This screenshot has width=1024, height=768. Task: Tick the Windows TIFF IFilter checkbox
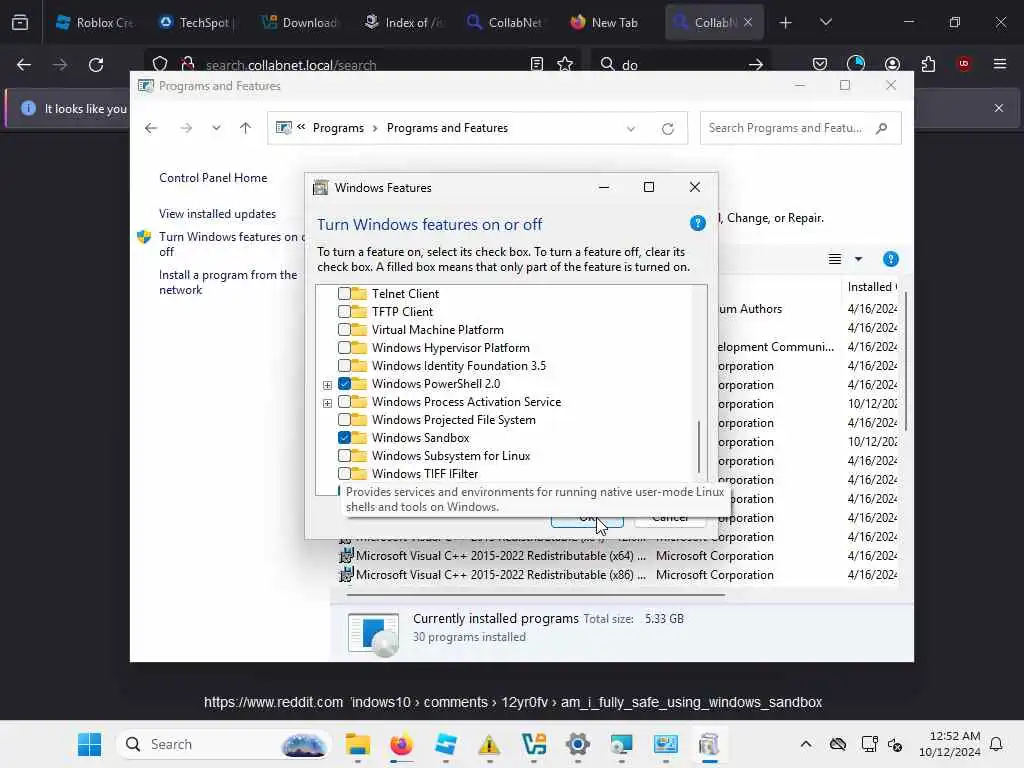pyautogui.click(x=344, y=473)
